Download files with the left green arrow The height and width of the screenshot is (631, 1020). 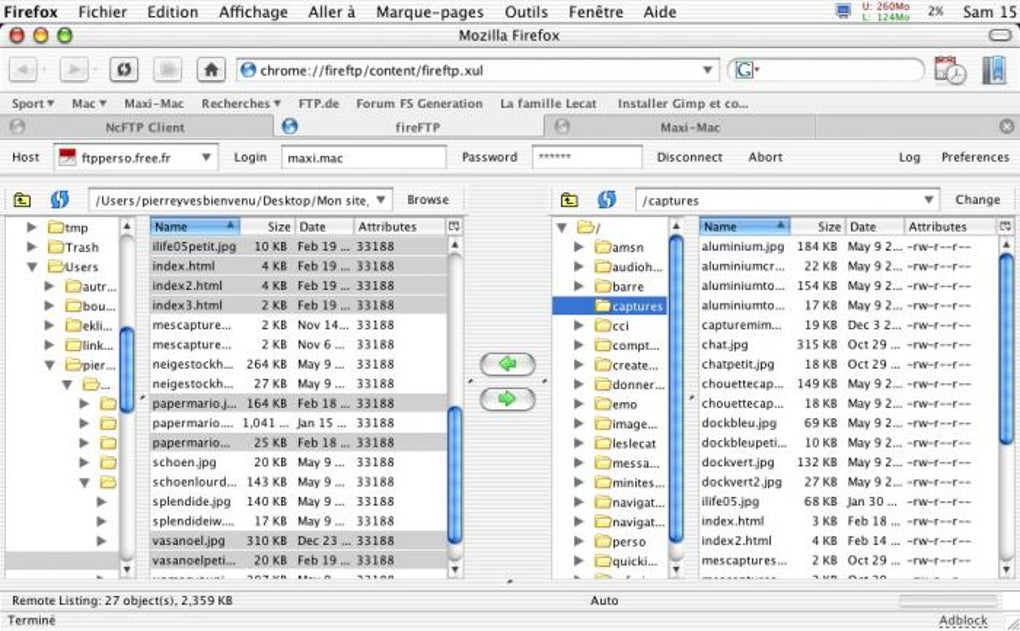click(x=507, y=364)
